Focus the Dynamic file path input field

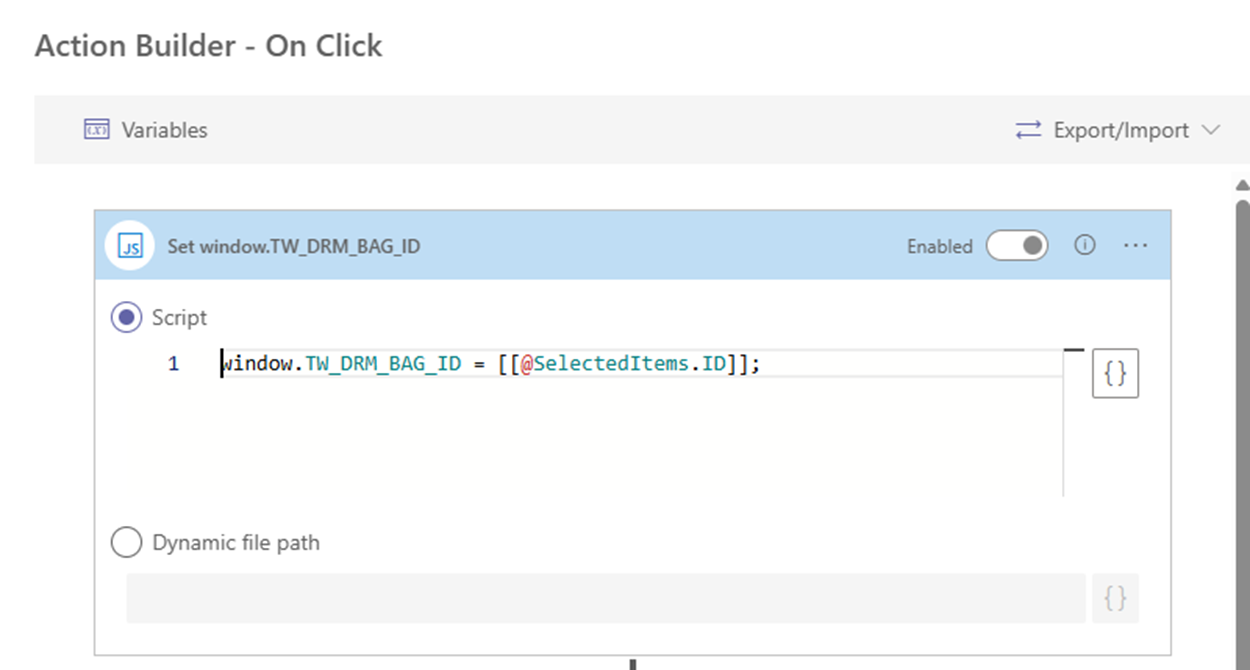click(x=605, y=599)
